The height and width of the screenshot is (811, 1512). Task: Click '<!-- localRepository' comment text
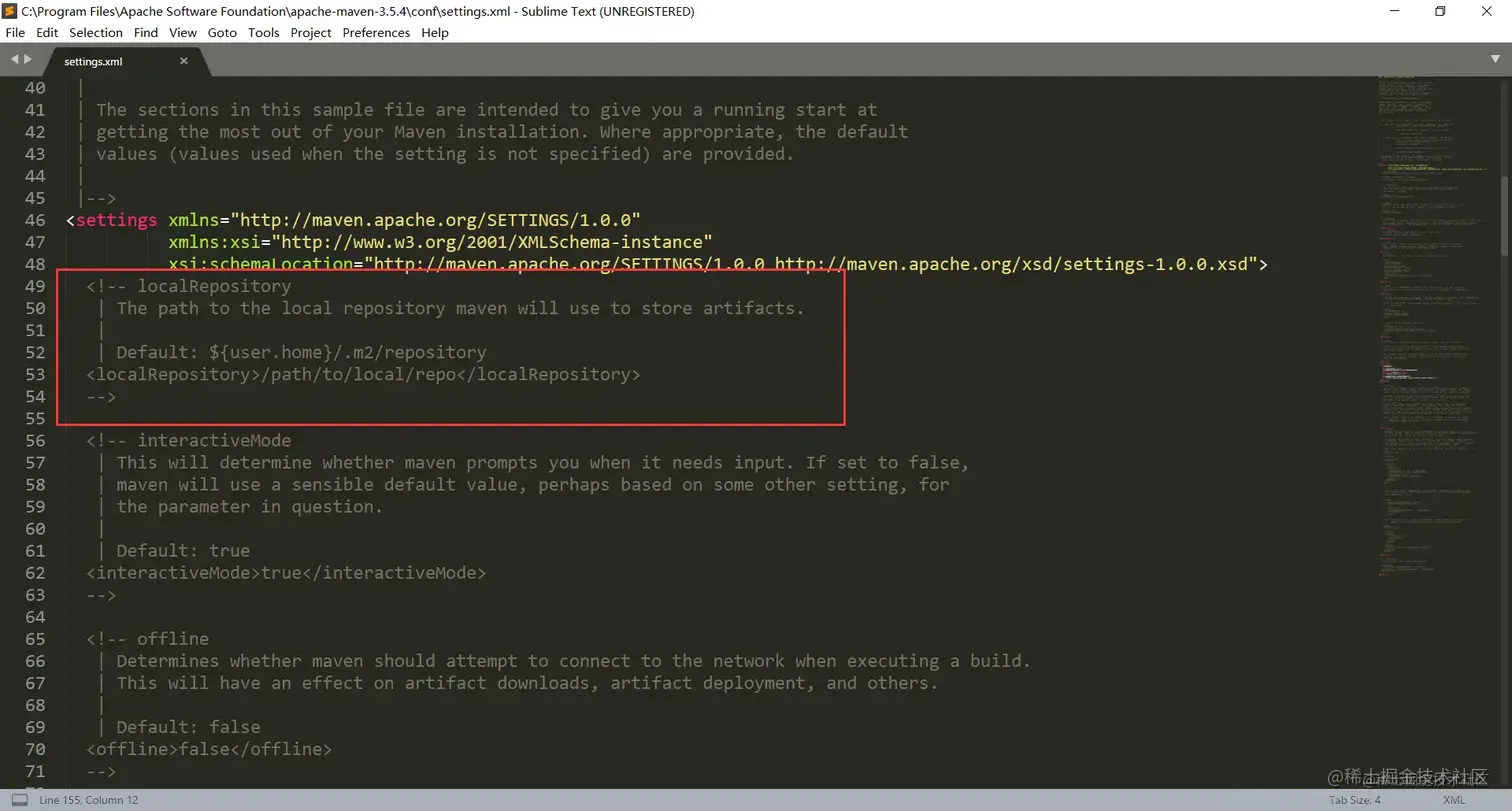pyautogui.click(x=189, y=286)
